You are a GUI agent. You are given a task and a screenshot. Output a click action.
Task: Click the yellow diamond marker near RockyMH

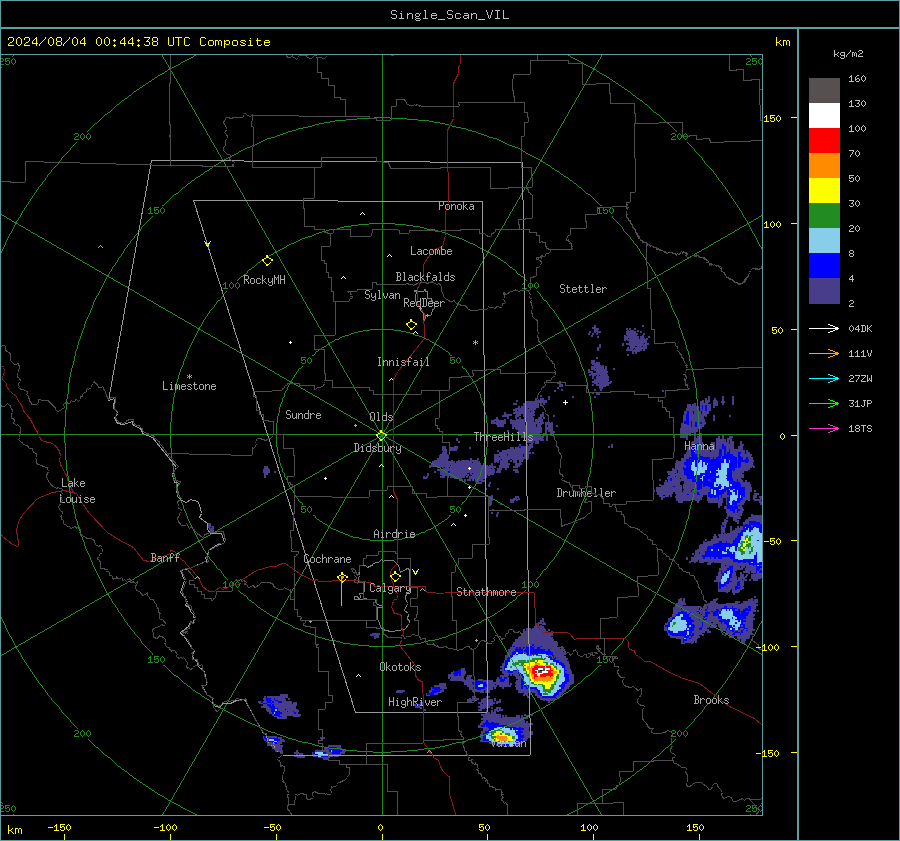click(x=267, y=261)
